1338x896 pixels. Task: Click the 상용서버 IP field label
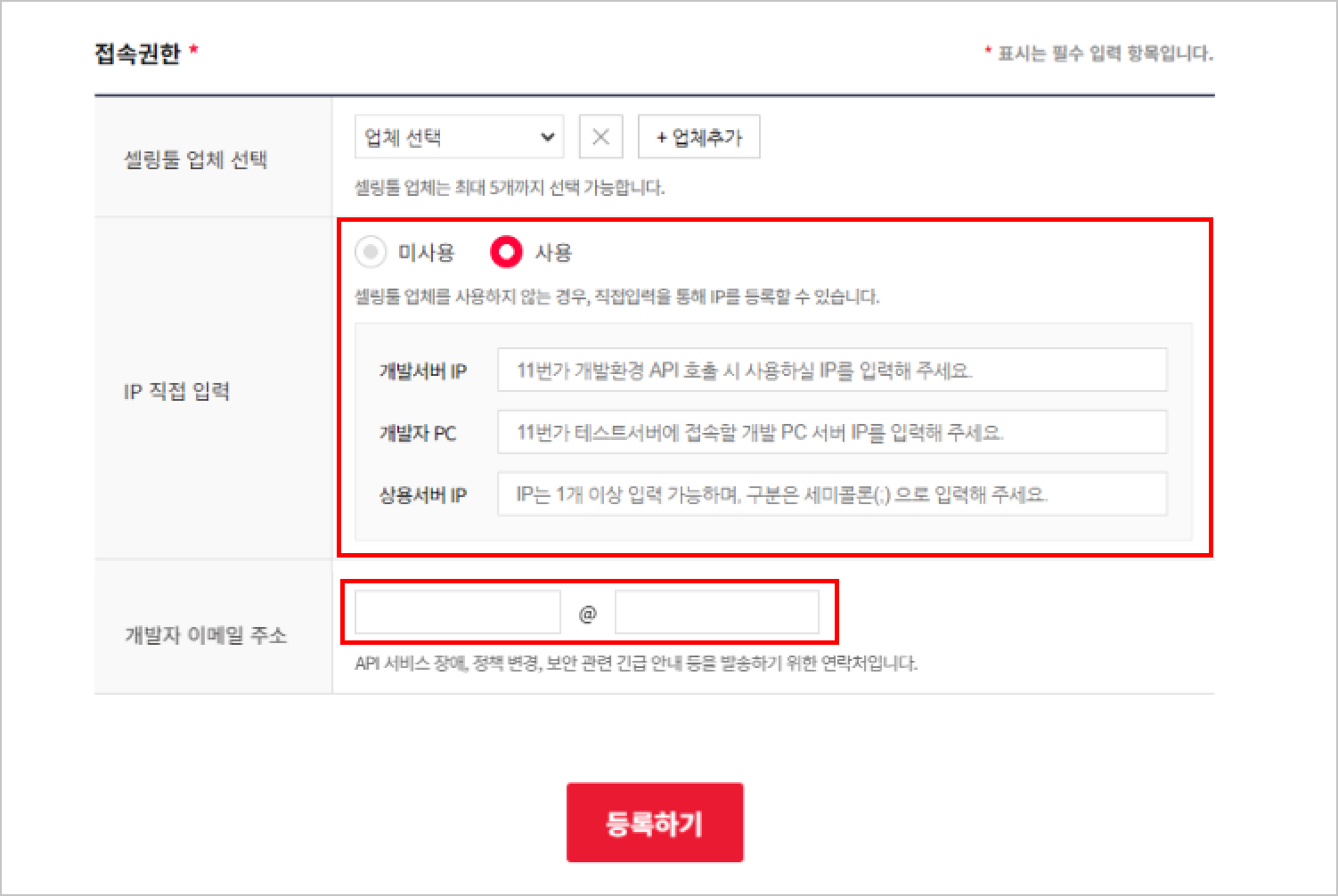[423, 495]
